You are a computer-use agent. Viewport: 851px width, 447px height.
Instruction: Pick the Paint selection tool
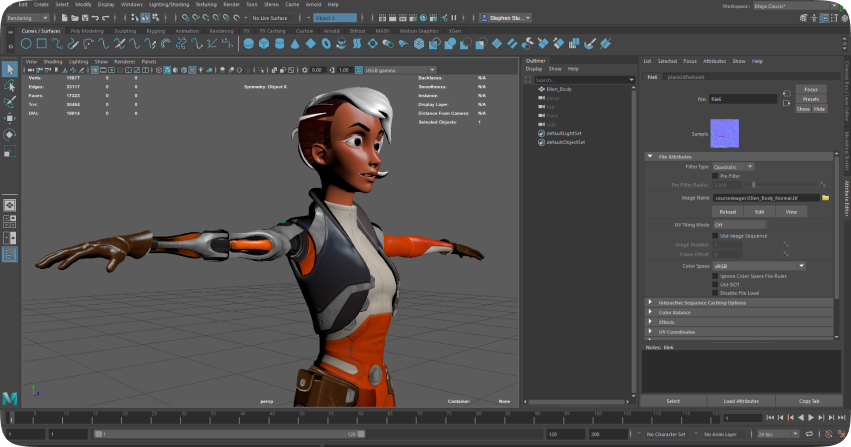(x=10, y=102)
